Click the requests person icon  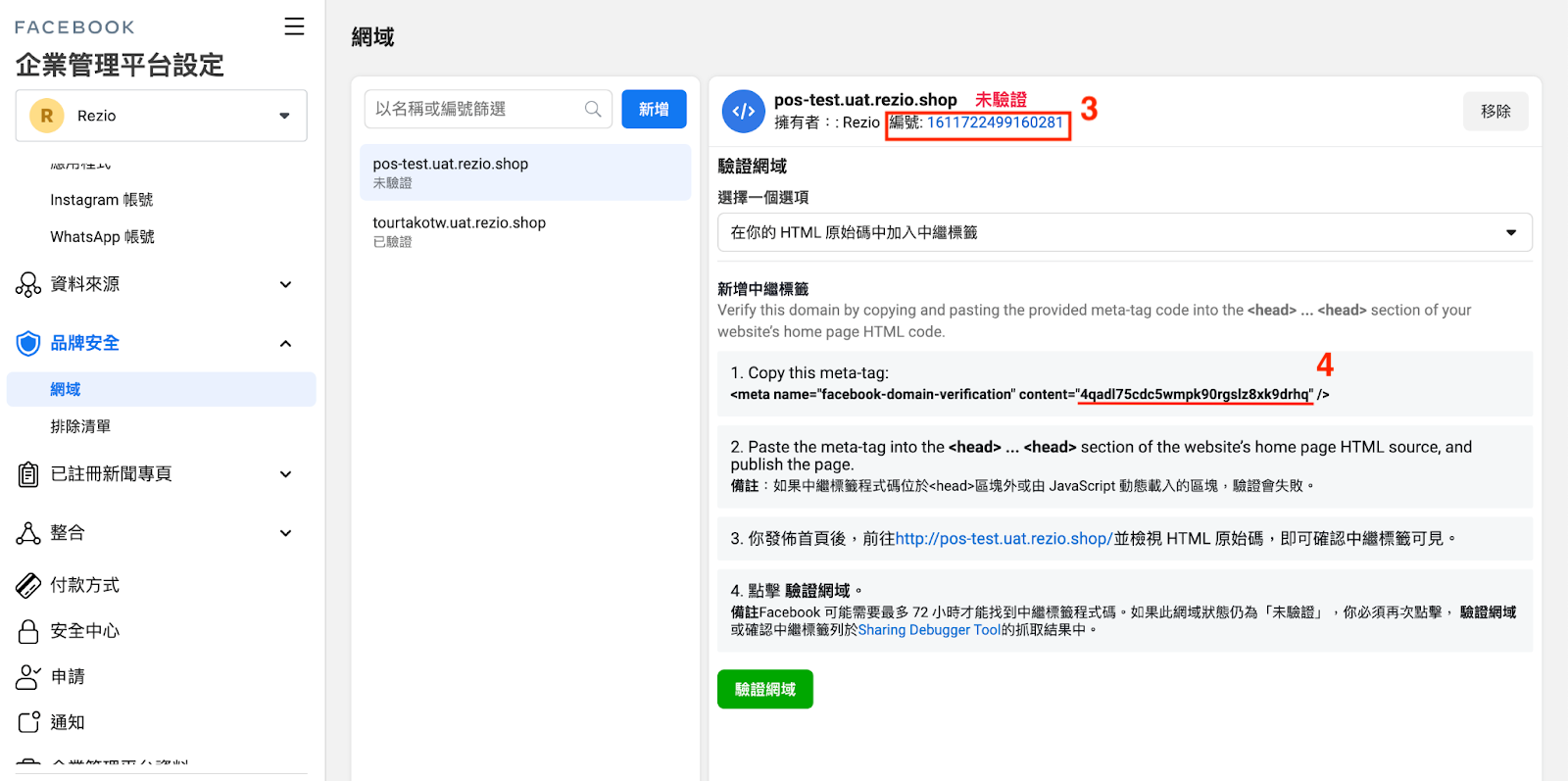[x=28, y=677]
